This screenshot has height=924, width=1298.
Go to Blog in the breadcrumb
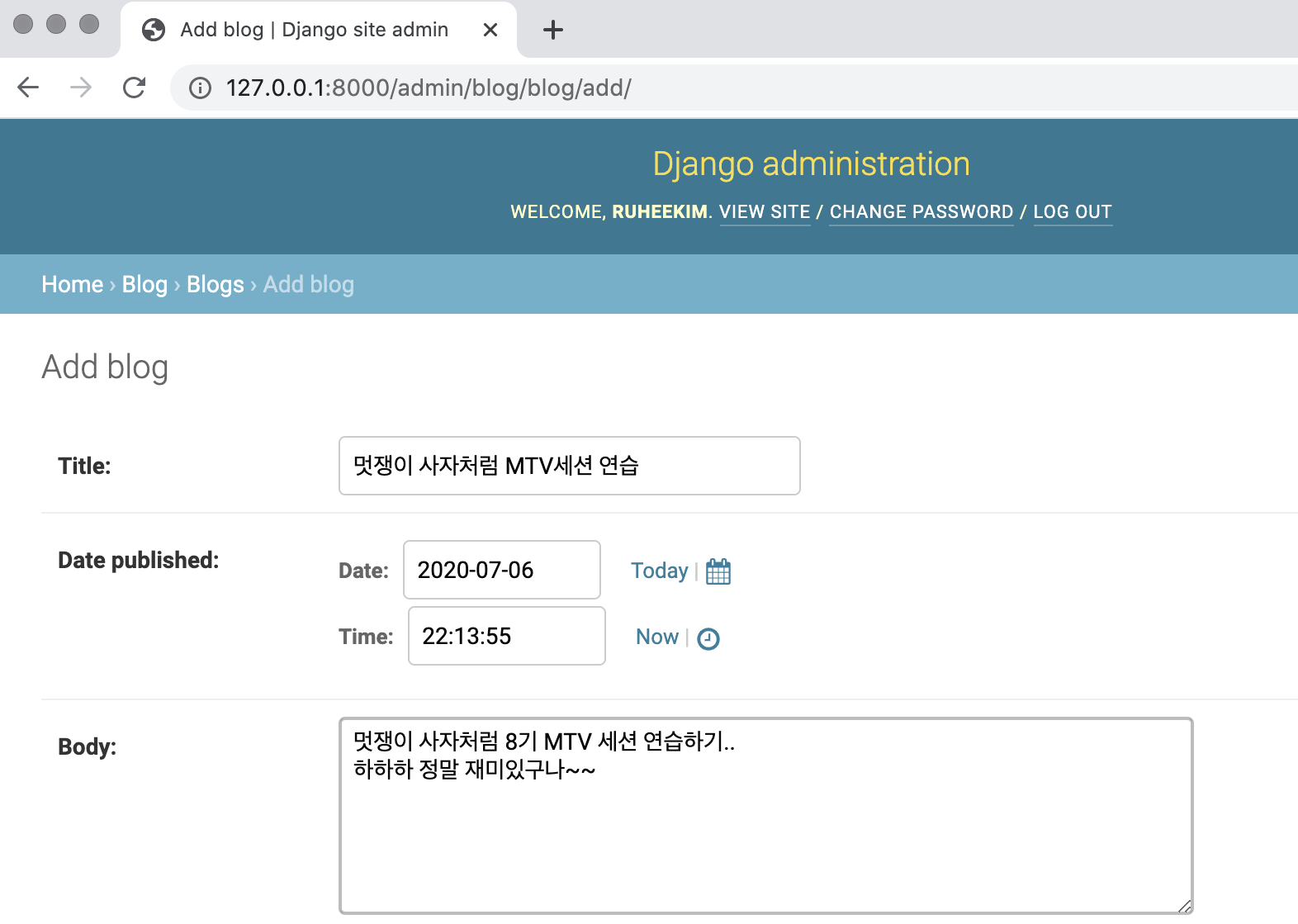coord(144,284)
